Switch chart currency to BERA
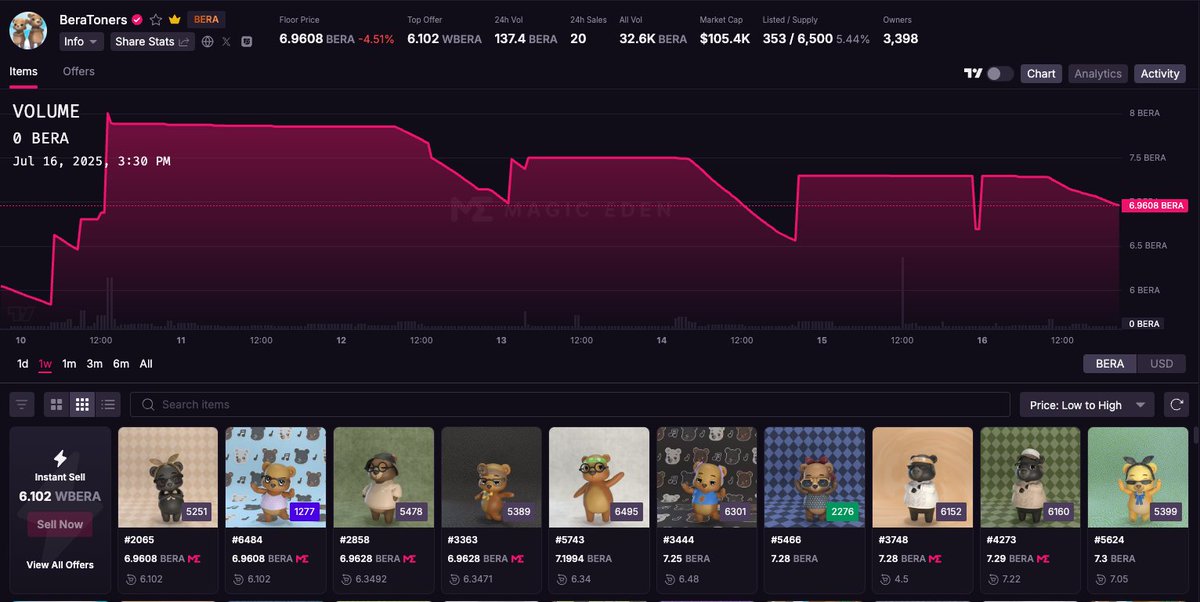 point(1110,364)
